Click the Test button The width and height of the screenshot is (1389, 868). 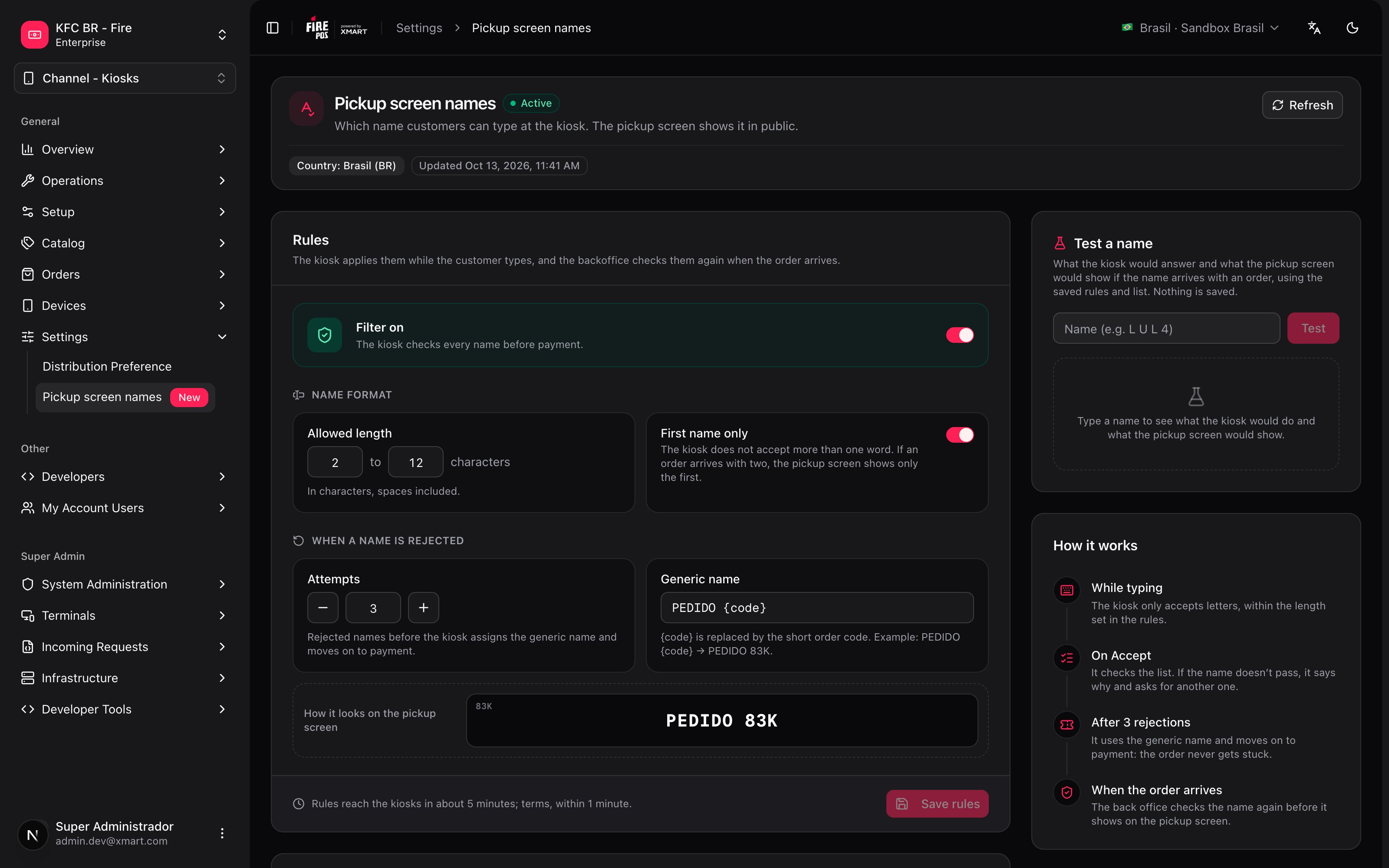point(1313,329)
